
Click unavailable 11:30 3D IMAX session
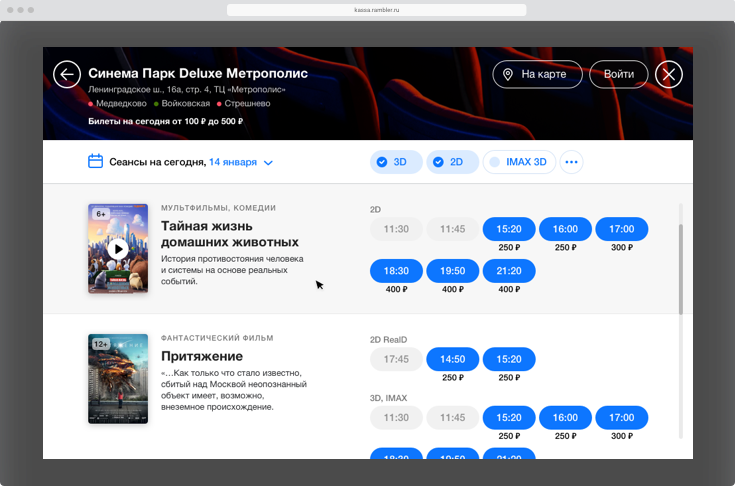396,418
